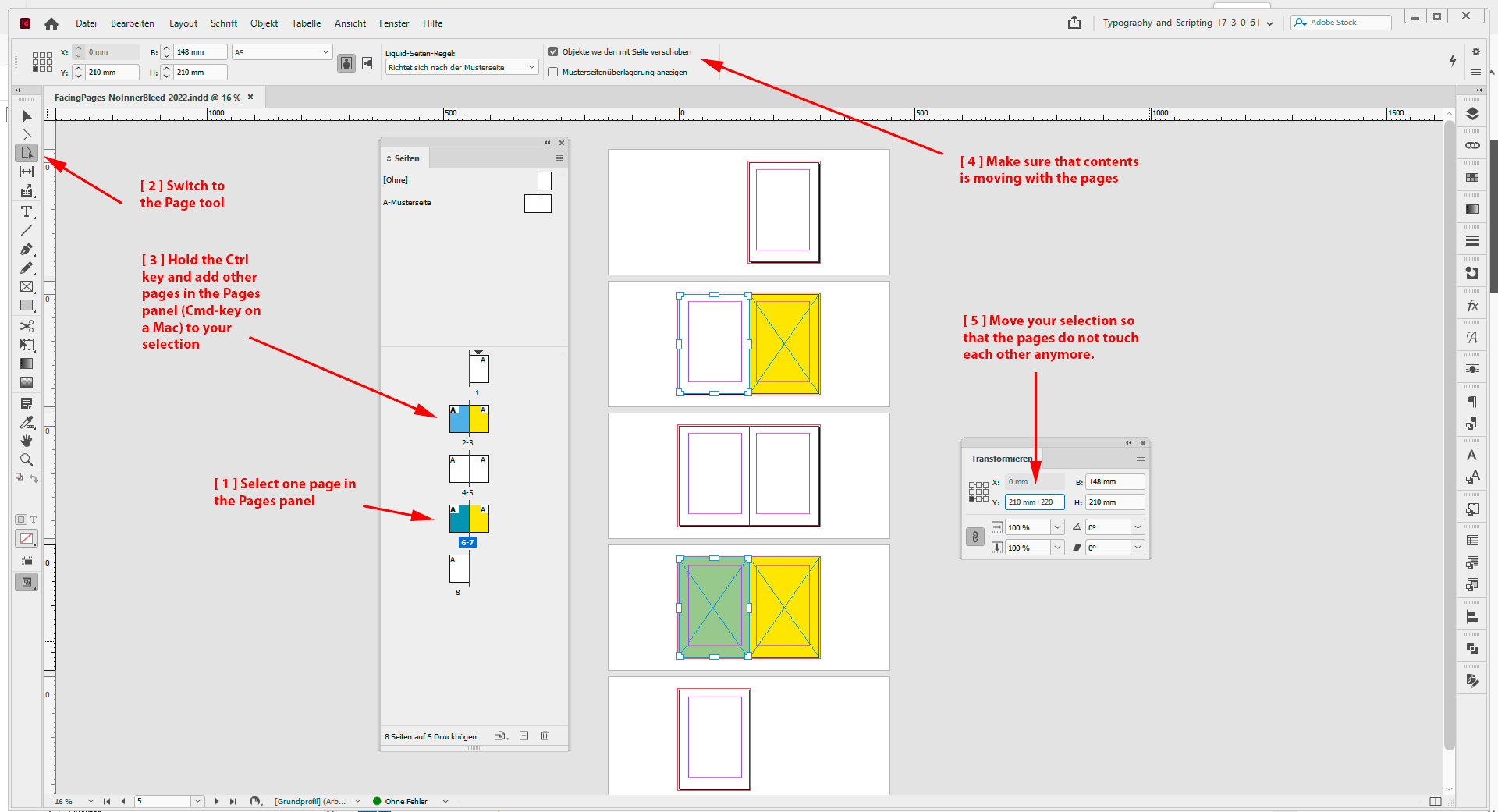Enable Musterseitenüberlagerung anzeigen
The height and width of the screenshot is (812, 1498).
tap(553, 72)
